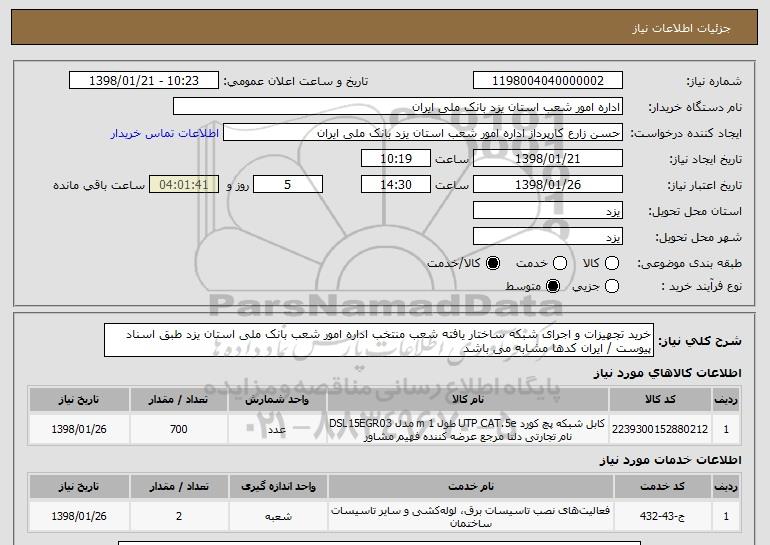The image size is (770, 545).
Task: Click goods table header واحد شمارش
Action: 277,400
